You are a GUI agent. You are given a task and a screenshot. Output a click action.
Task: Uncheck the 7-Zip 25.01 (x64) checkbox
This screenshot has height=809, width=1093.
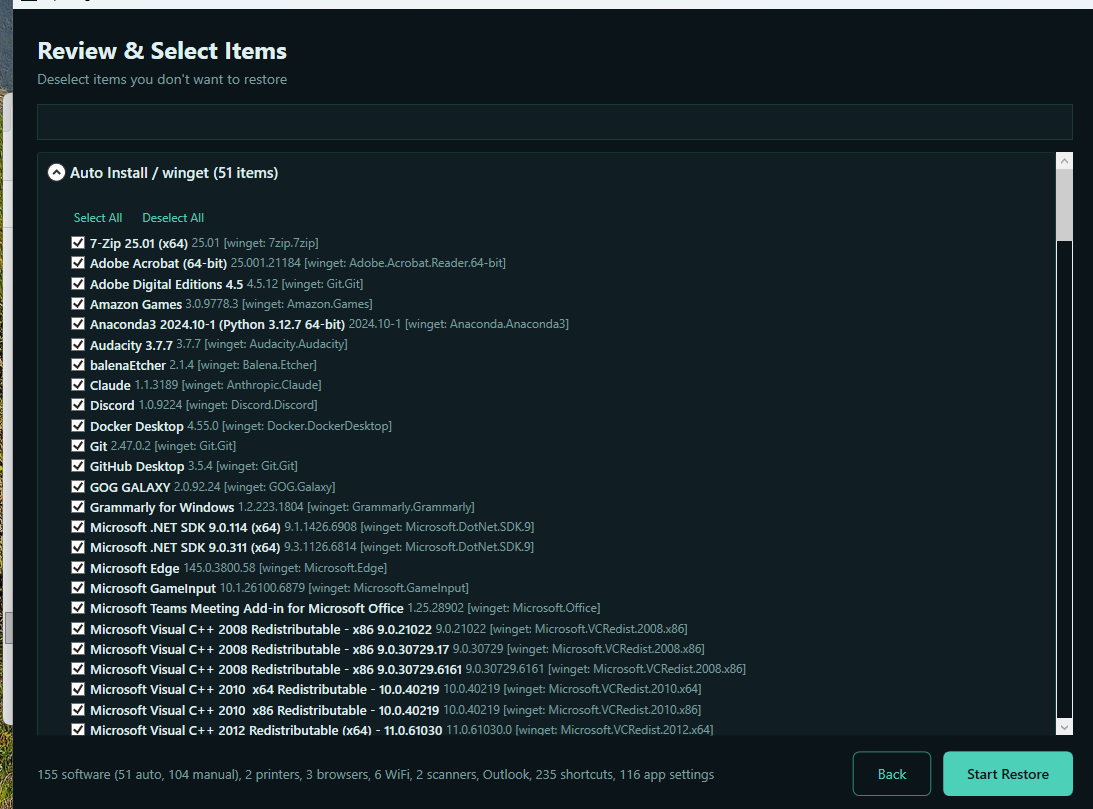(x=78, y=243)
